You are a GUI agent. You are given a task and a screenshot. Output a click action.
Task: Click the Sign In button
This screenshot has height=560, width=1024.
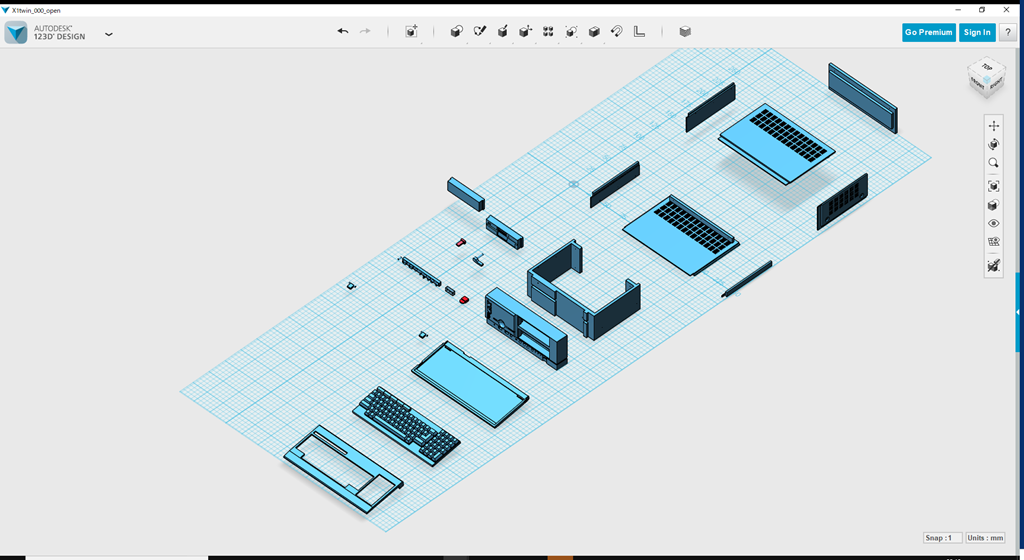pos(976,32)
